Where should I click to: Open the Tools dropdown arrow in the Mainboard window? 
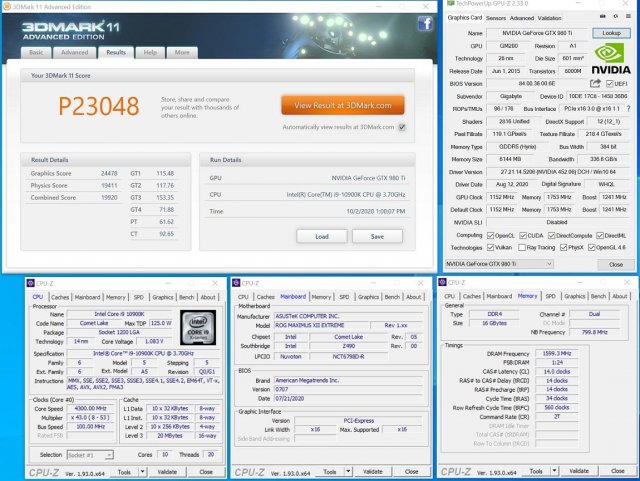[348, 472]
